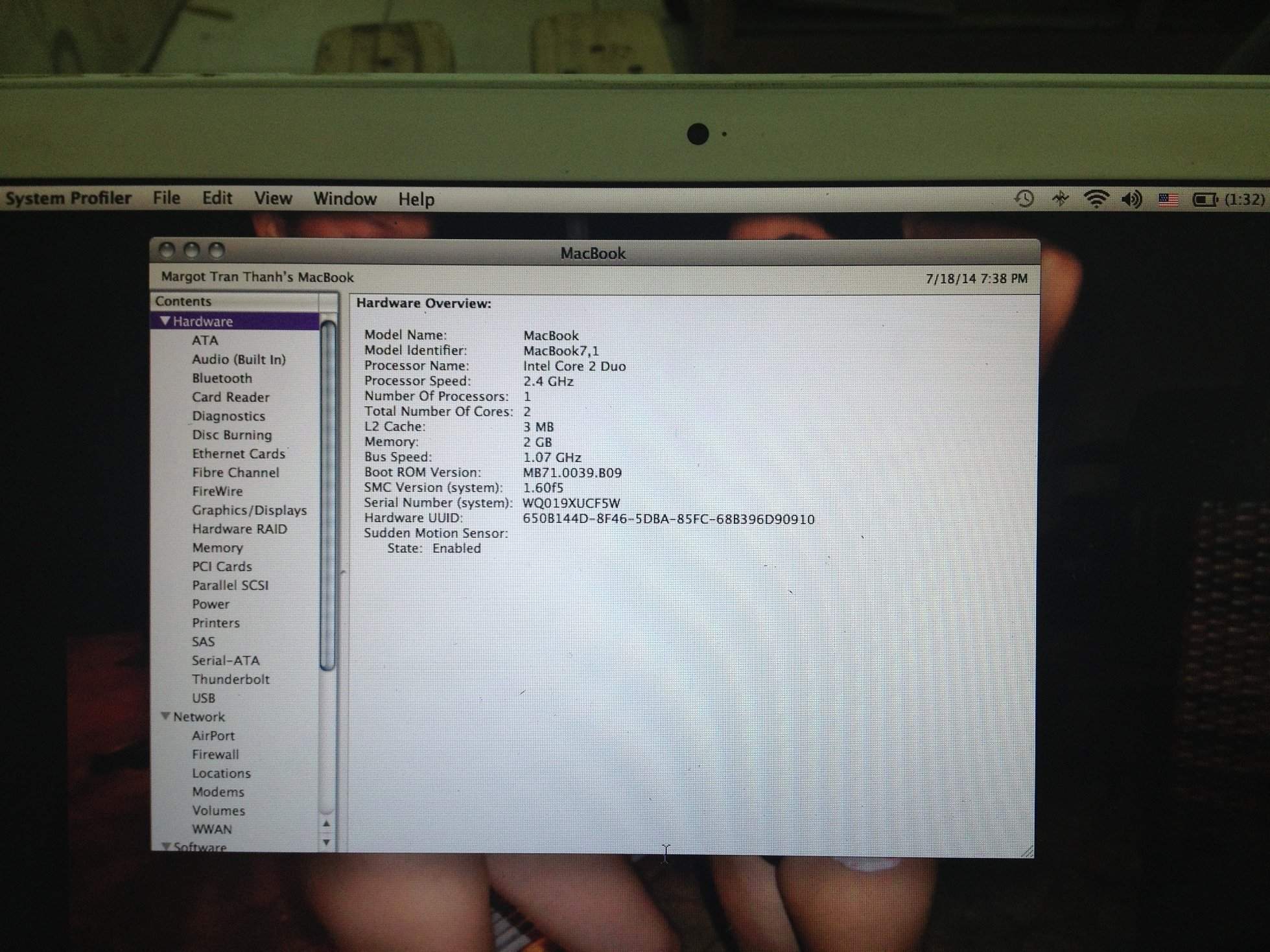
Task: Select Audio (Built In) in sidebar
Action: tap(239, 359)
